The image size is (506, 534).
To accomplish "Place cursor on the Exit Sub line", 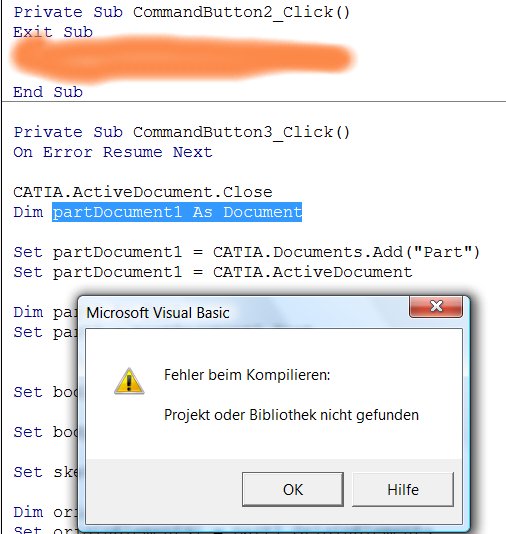I will (x=53, y=32).
